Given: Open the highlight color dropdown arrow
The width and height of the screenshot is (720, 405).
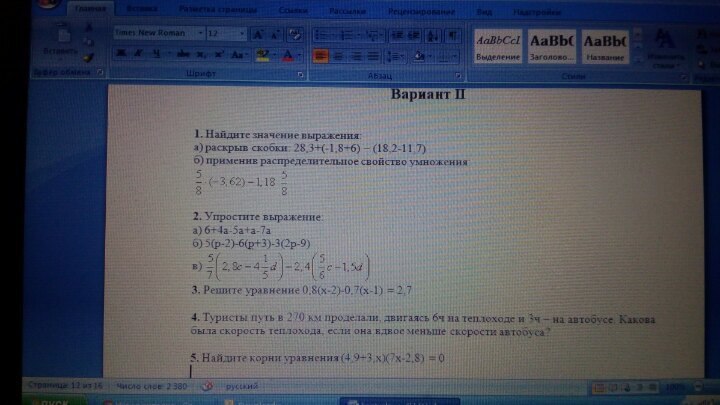Looking at the screenshot, I should point(274,56).
